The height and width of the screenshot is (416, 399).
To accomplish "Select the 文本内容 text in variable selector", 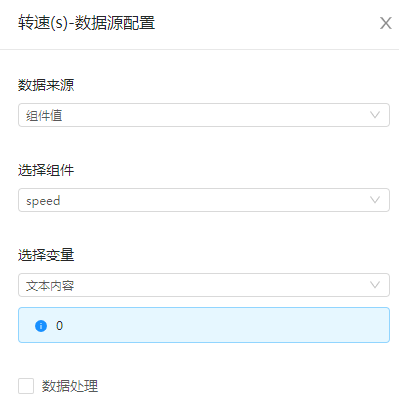I will [50, 286].
